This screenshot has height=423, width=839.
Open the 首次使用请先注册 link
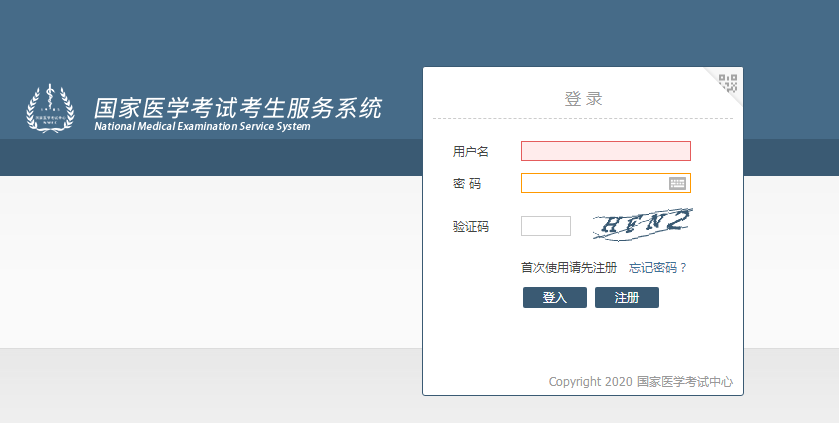click(x=568, y=268)
